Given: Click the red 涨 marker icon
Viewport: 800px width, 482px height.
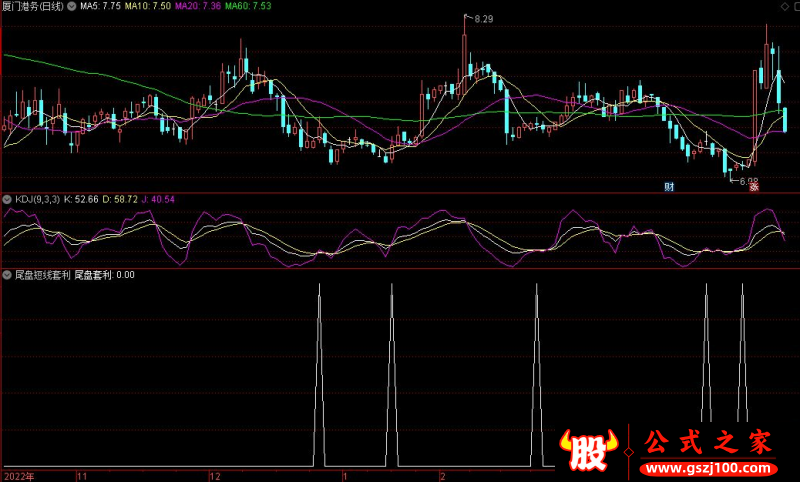Looking at the screenshot, I should click(755, 187).
